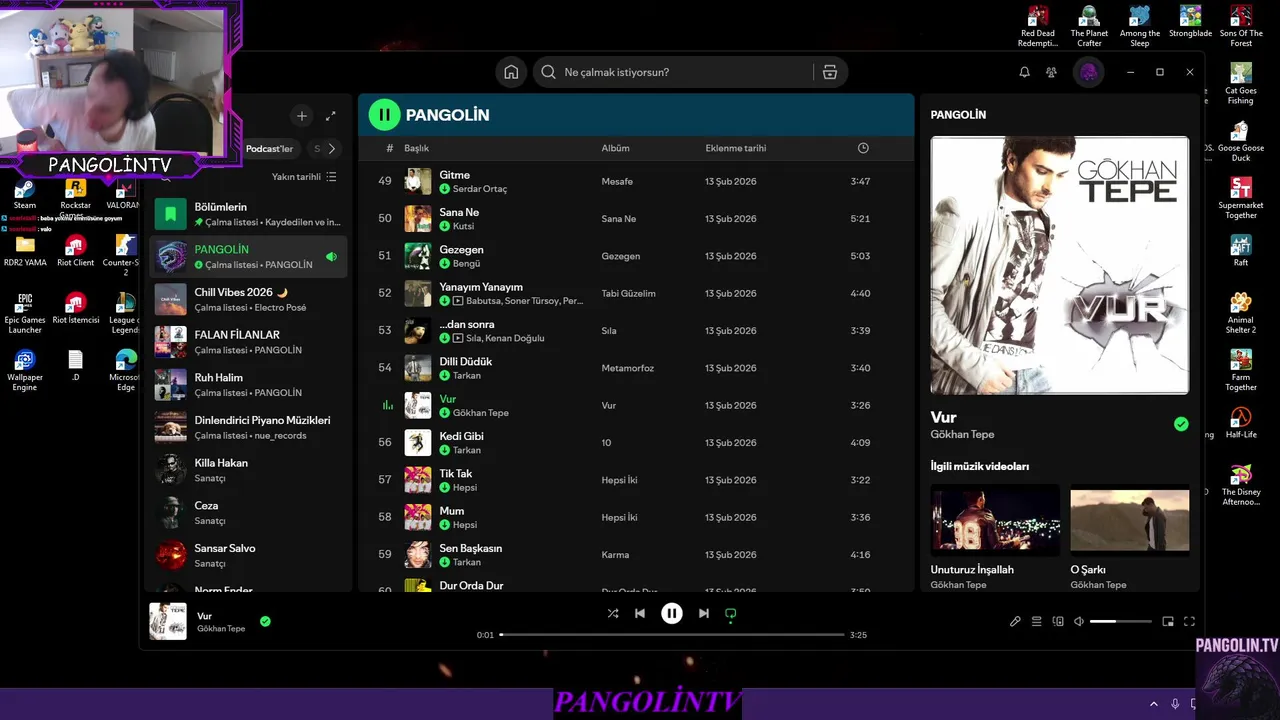Screen dimensions: 1280x720
Task: Open the large Vur album cover
Action: tap(1060, 265)
